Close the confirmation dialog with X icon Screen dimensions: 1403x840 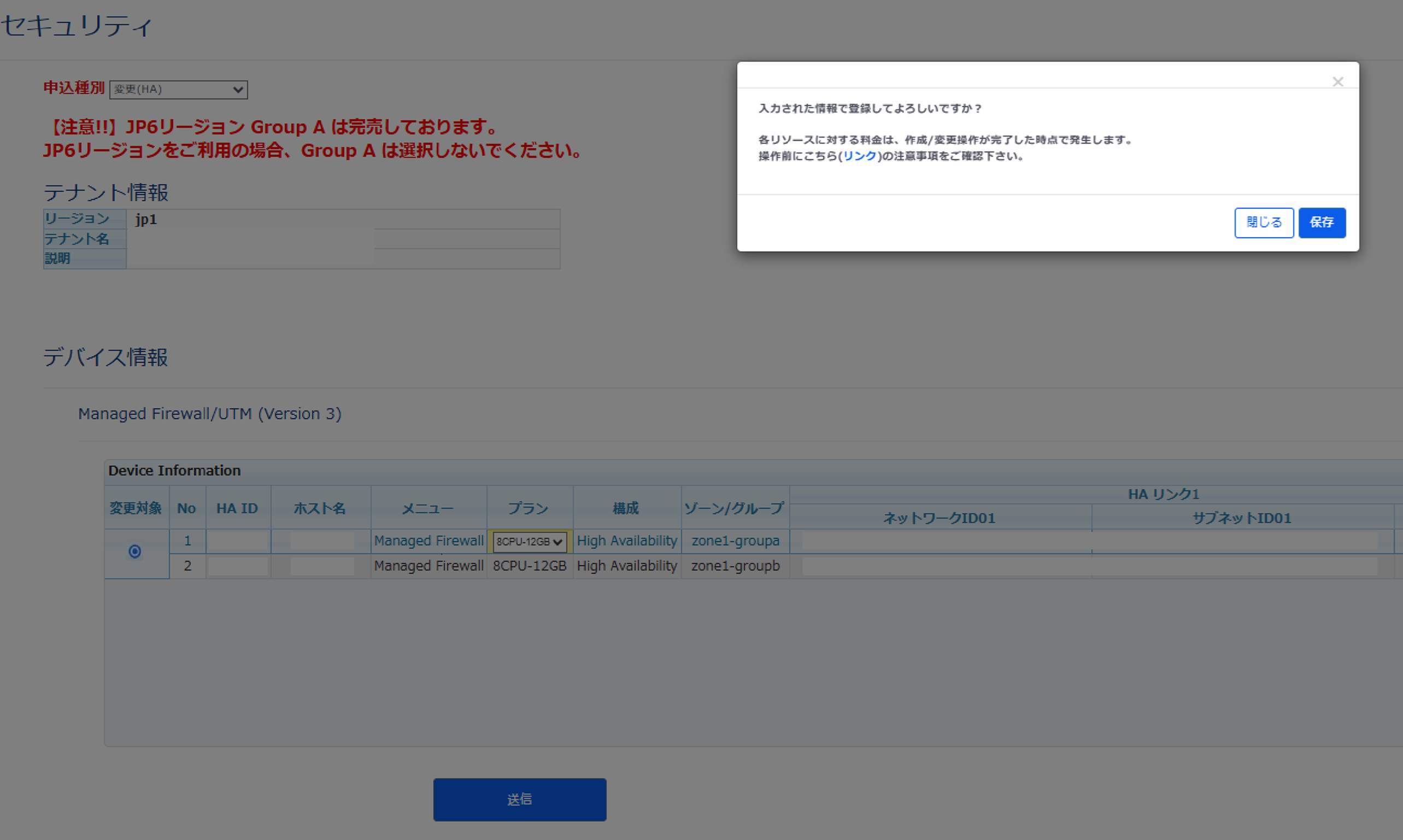click(1337, 82)
